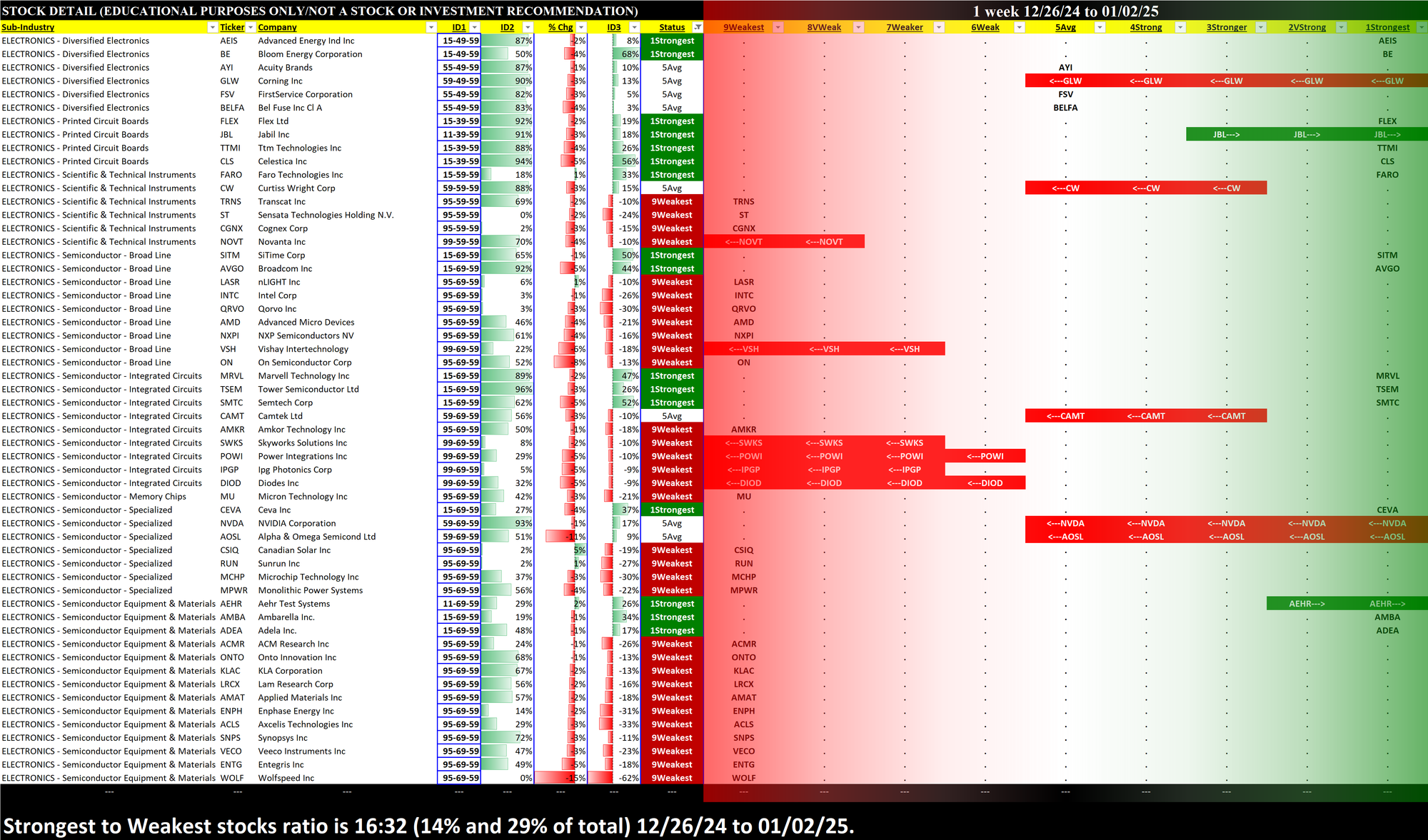Viewport: 1428px width, 840px height.
Task: Select the WOLF ticker cell
Action: click(x=231, y=778)
